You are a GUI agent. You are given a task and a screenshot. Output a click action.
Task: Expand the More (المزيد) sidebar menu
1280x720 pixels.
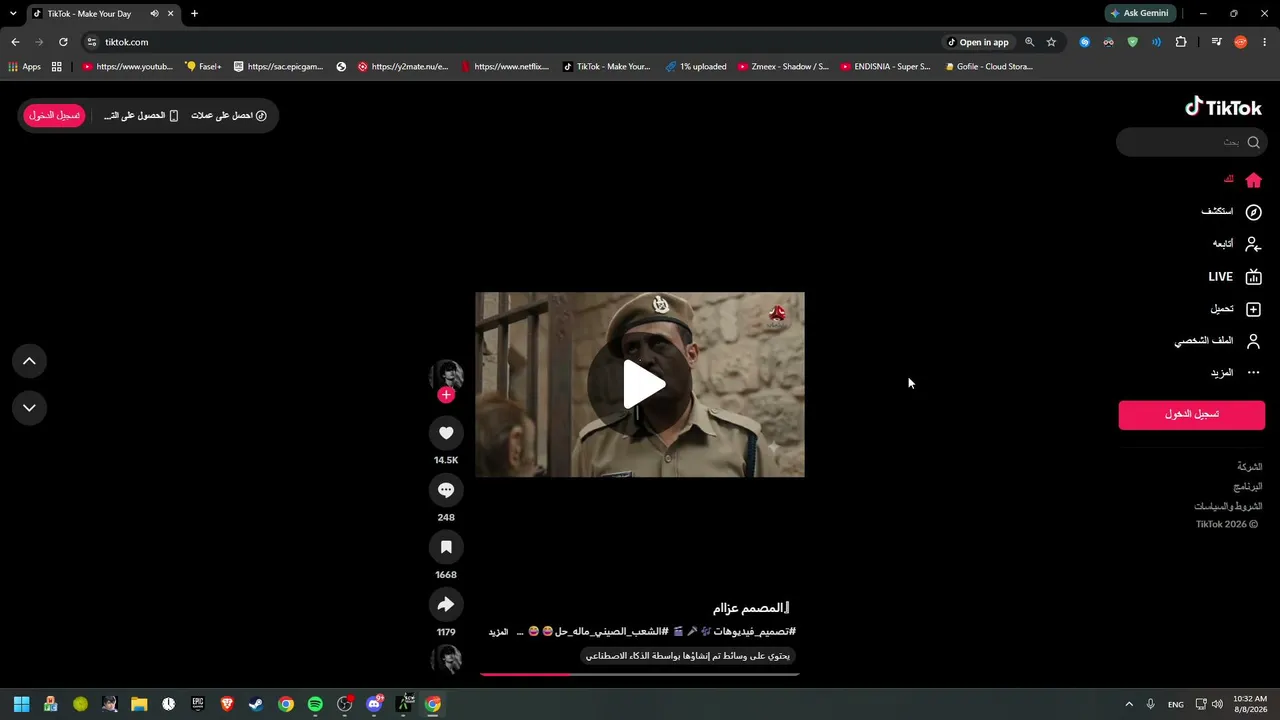coord(1236,373)
